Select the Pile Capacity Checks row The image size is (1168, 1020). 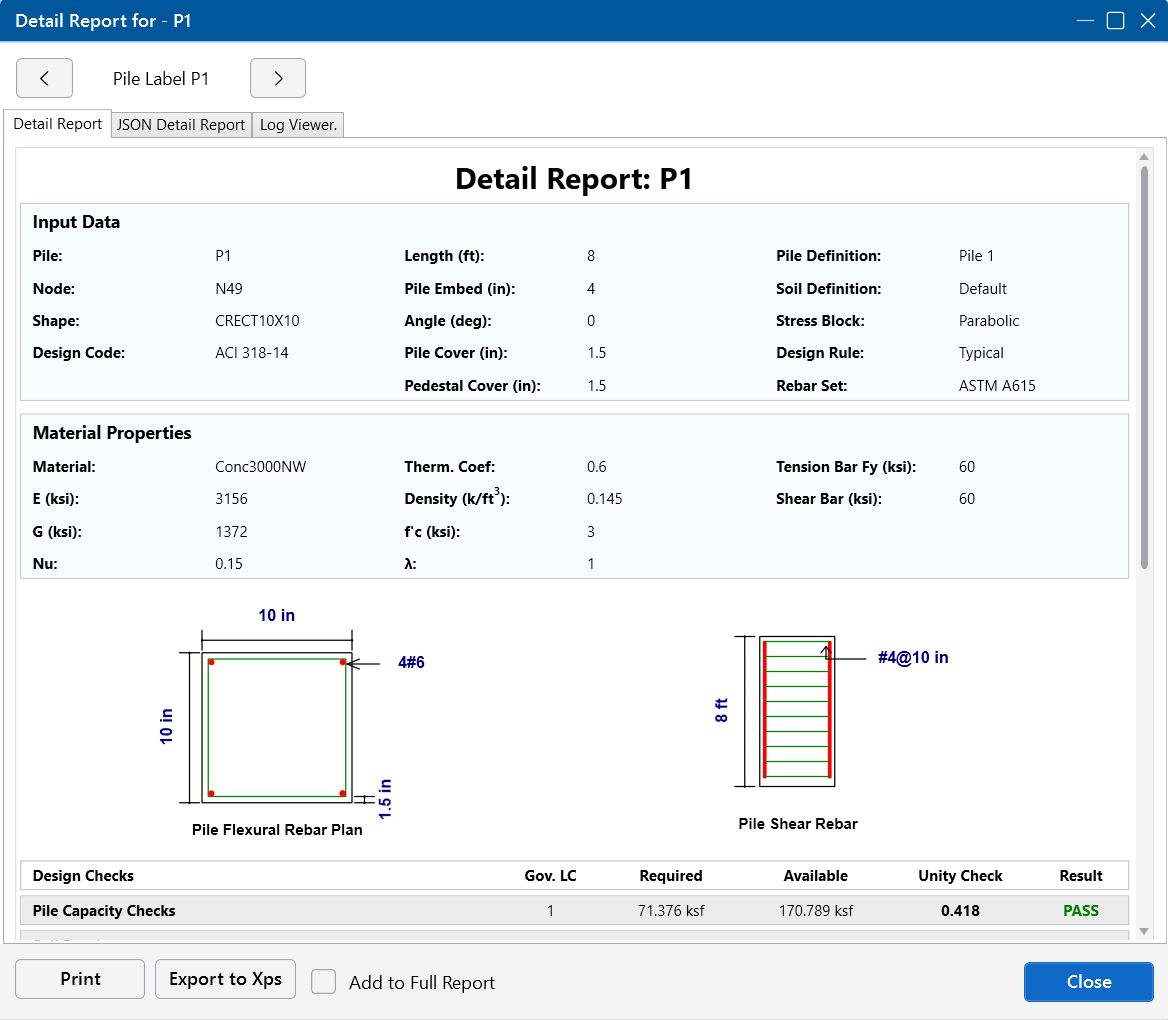point(104,911)
